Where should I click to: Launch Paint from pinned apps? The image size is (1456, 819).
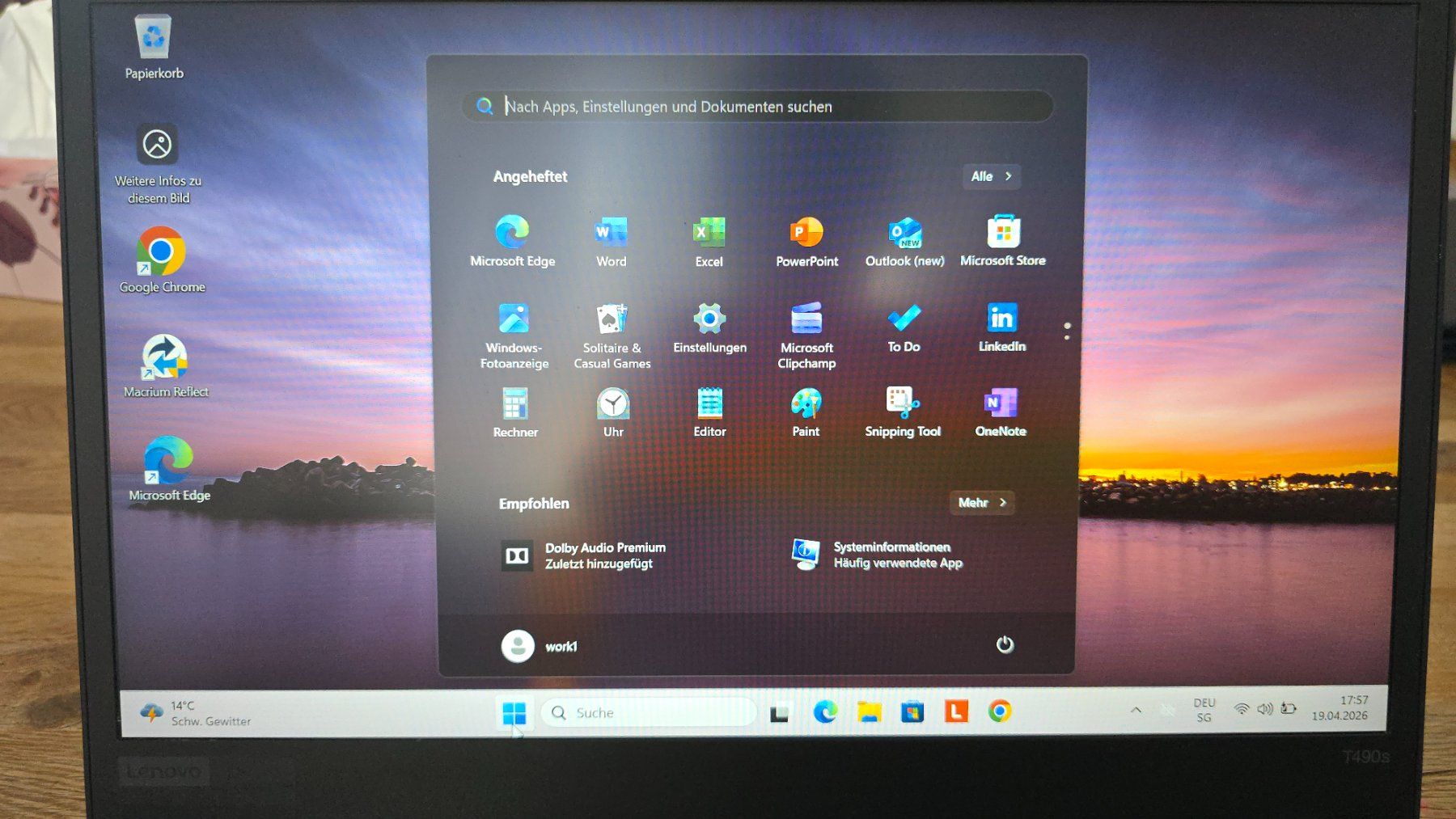coord(806,412)
